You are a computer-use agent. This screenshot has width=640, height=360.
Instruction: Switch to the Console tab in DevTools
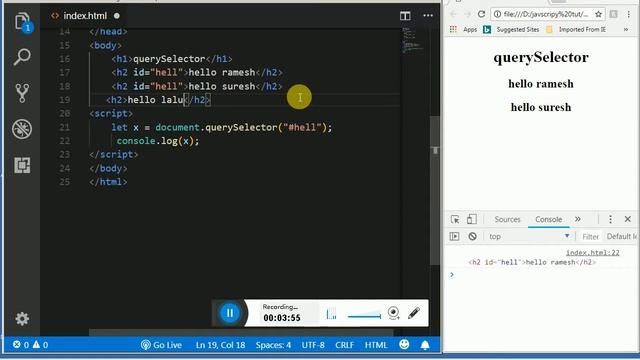549,219
